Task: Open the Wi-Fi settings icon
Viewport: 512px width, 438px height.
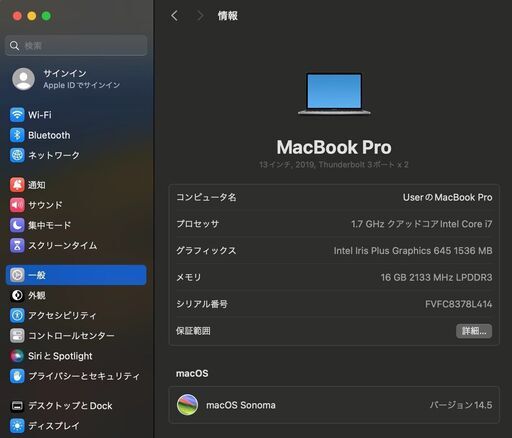Action: coord(17,115)
